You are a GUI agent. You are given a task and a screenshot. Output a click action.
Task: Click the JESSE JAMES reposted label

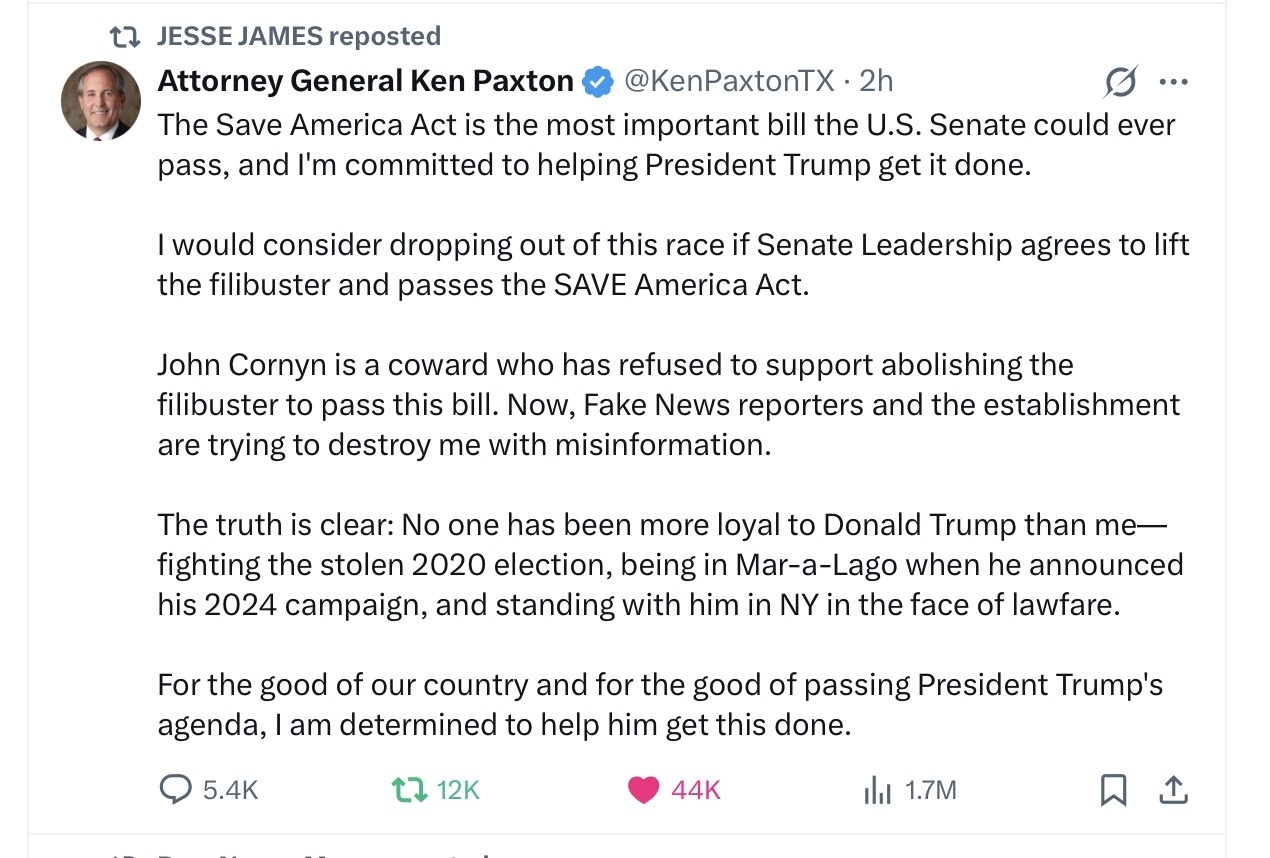coord(298,36)
